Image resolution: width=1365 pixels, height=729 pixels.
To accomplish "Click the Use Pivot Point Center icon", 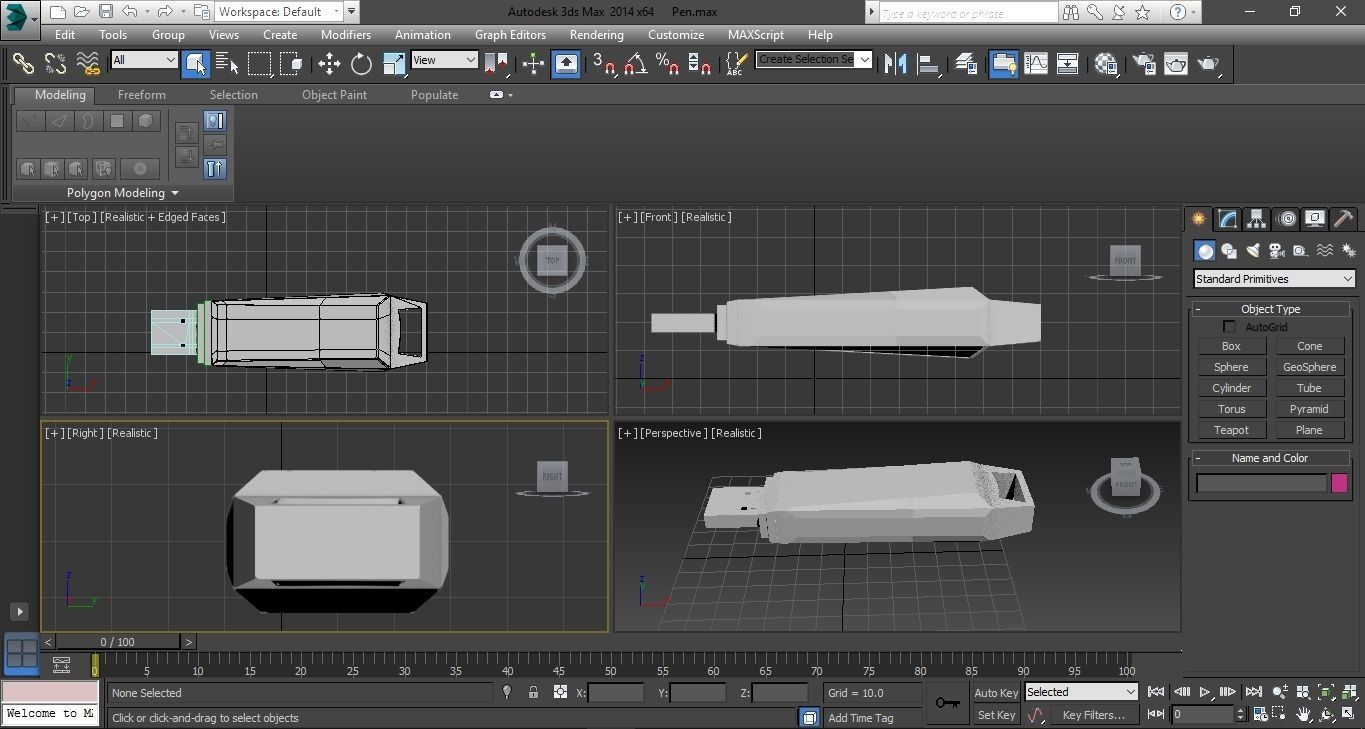I will [495, 63].
